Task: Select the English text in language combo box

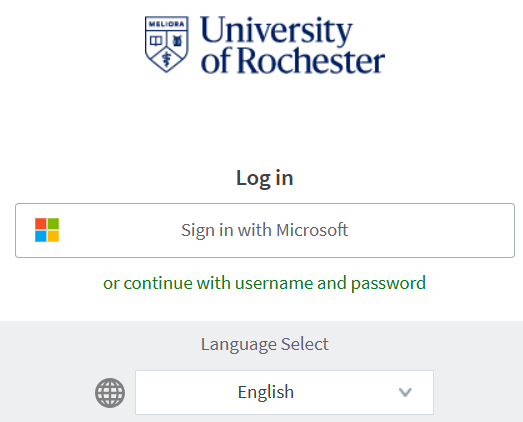Action: pos(266,392)
